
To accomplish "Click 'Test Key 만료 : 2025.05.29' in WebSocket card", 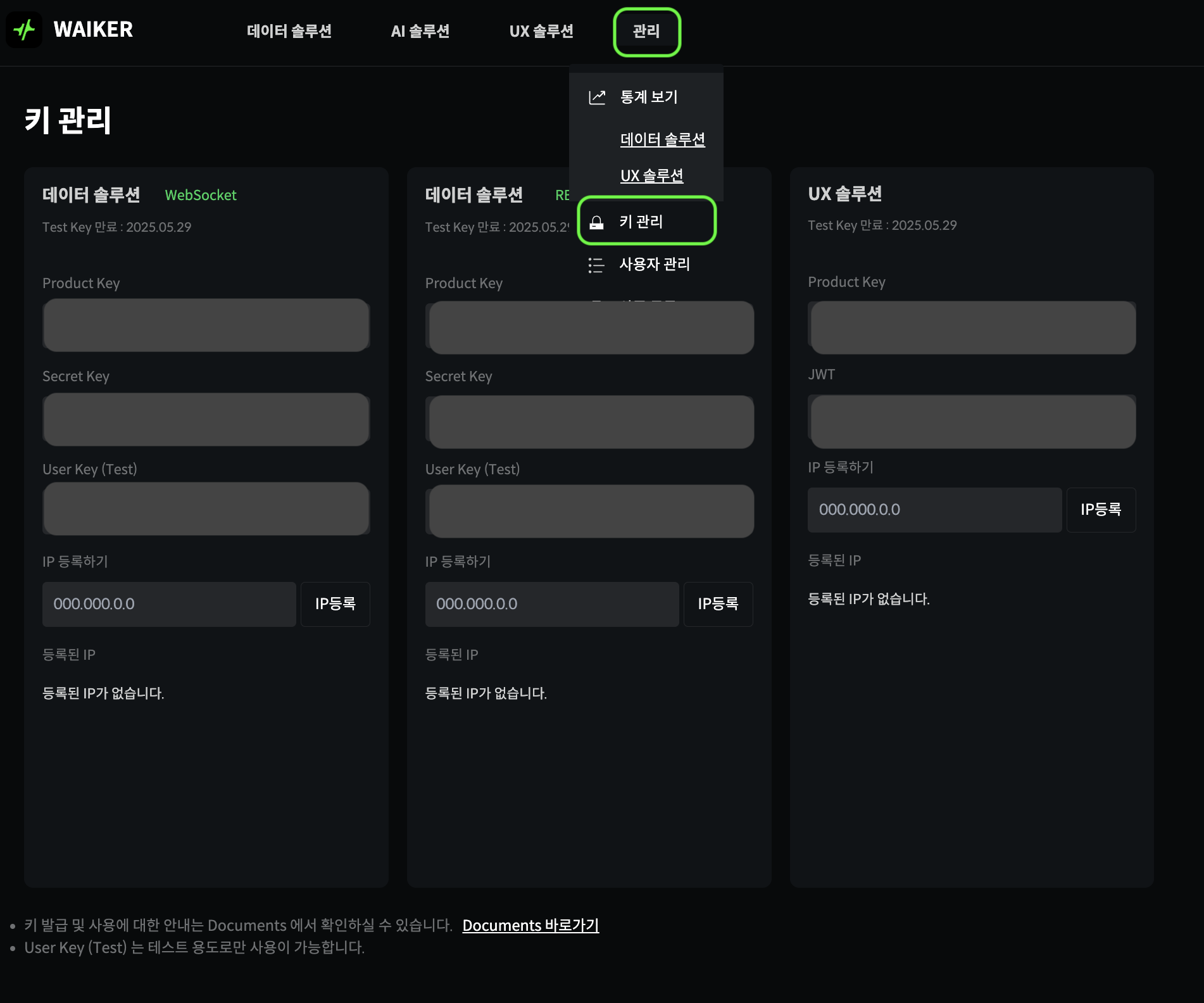I will click(x=117, y=227).
